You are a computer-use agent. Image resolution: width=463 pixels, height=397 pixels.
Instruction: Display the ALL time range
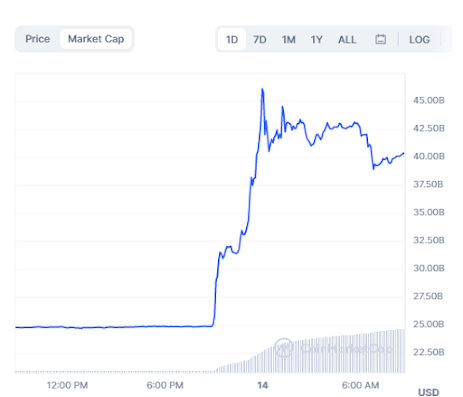click(x=347, y=40)
